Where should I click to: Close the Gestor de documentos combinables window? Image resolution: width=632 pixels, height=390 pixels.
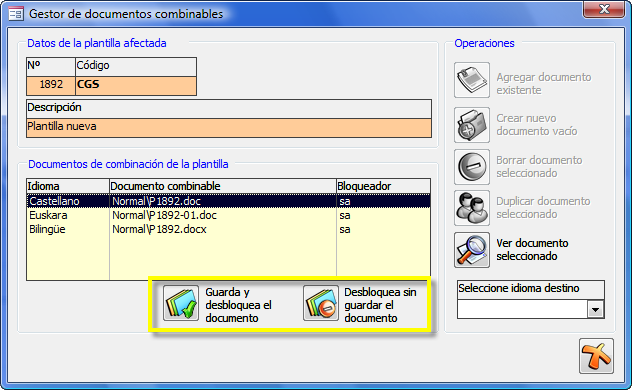603,10
